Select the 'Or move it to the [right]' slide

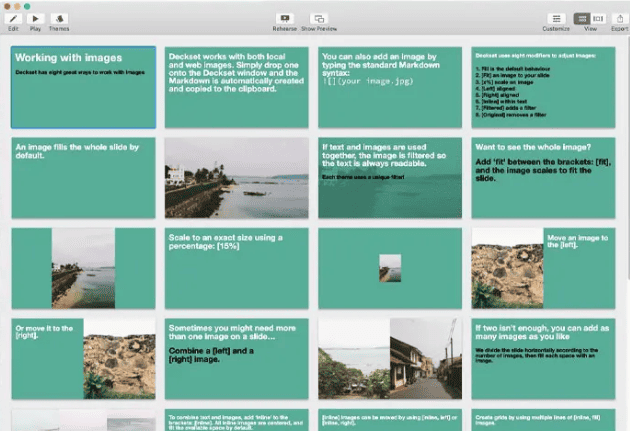click(84, 359)
